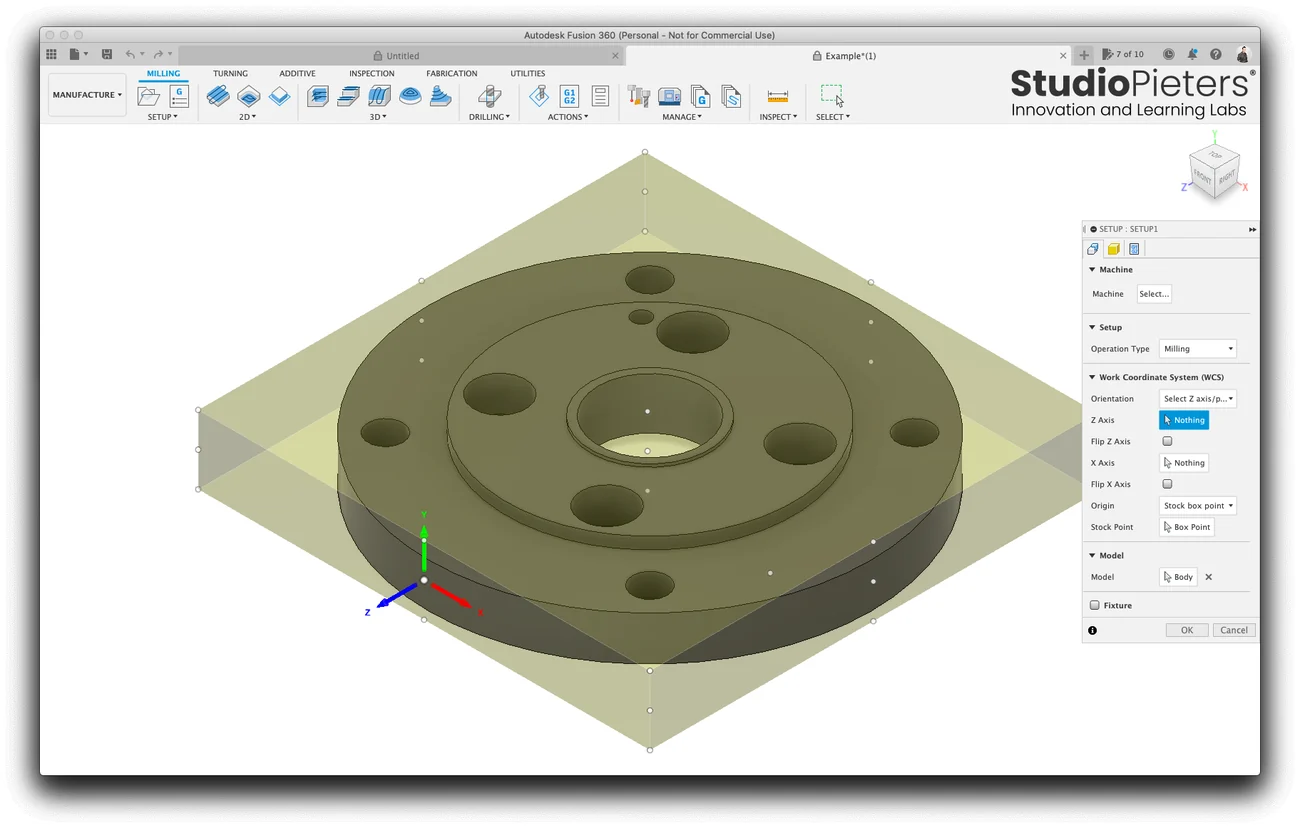Click Cancel in the Setup dialog
The width and height of the screenshot is (1300, 828).
click(1234, 630)
